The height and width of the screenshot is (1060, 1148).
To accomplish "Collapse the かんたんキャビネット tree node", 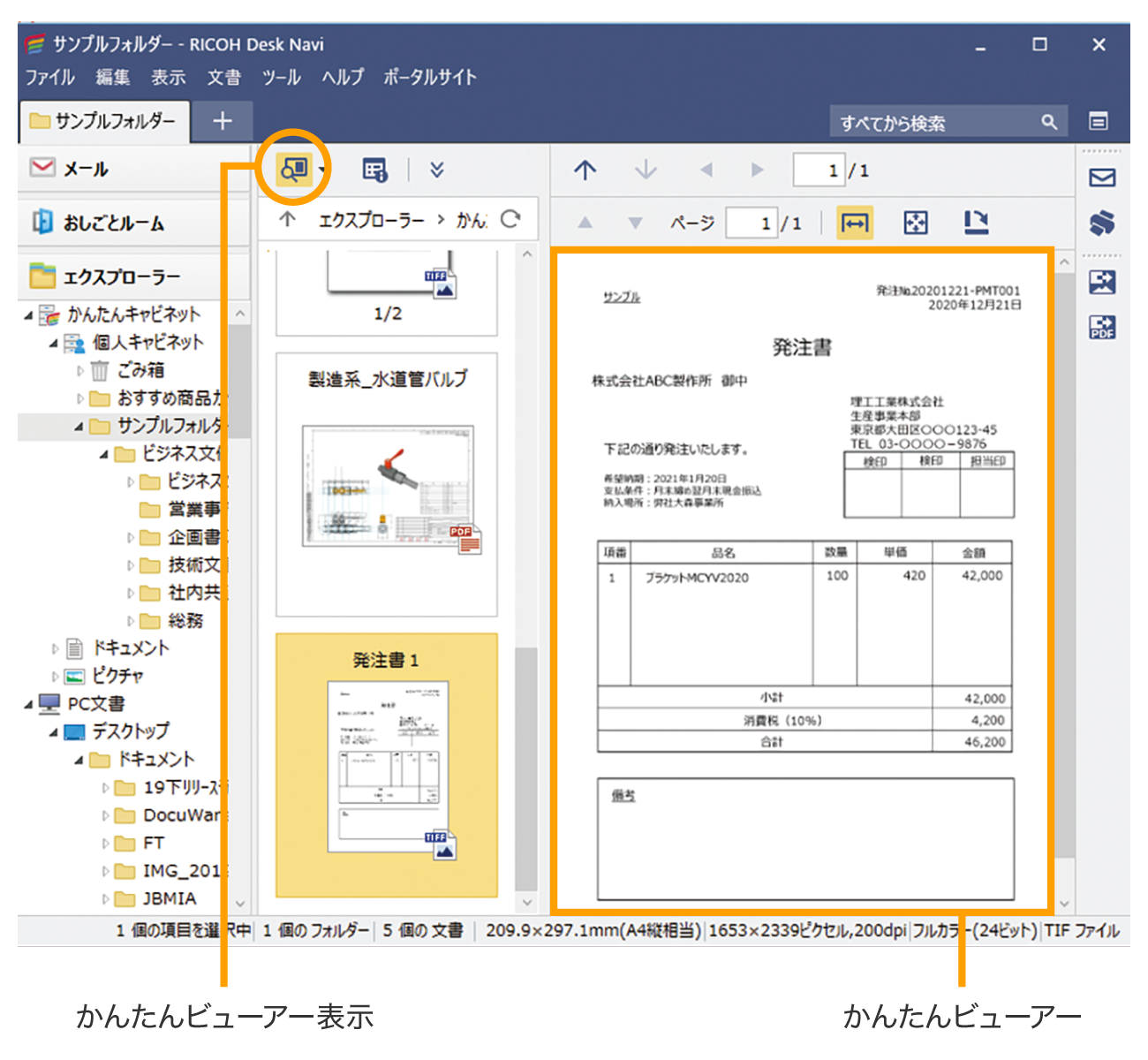I will pyautogui.click(x=29, y=314).
